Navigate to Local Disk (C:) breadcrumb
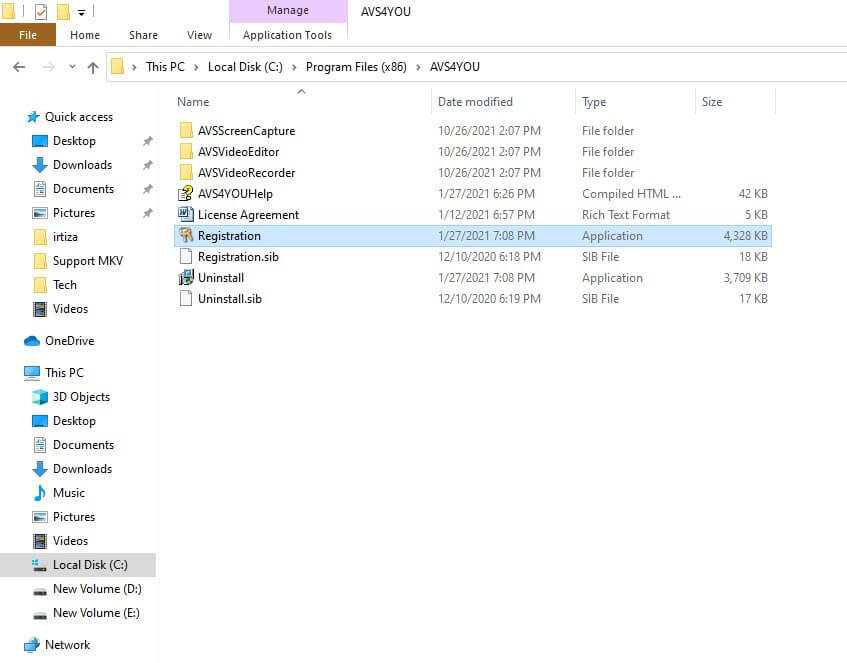 tap(245, 67)
